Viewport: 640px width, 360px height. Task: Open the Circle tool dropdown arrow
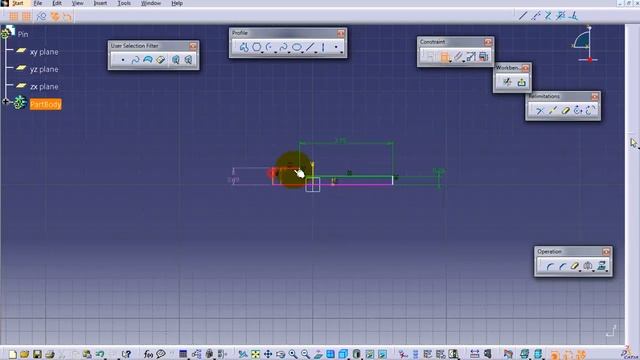262,52
